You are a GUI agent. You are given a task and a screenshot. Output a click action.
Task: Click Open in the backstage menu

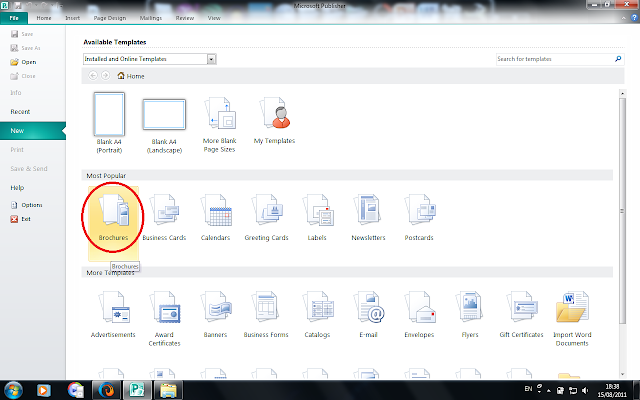(x=23, y=62)
